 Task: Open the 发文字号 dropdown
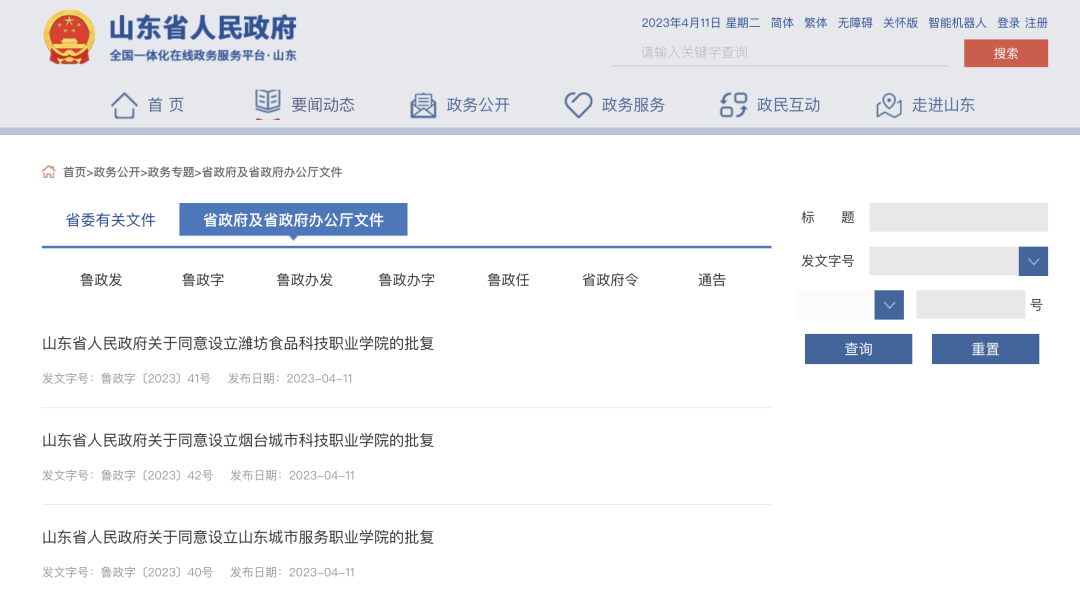(x=1033, y=260)
